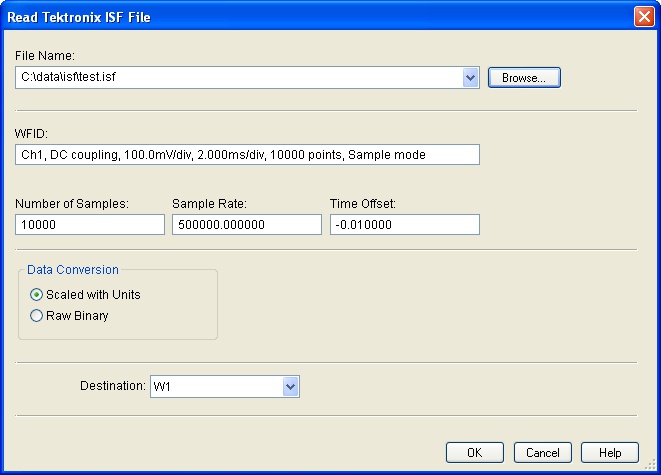Open the Help button
Screen dimensions: 661x475
pyautogui.click(x=610, y=453)
